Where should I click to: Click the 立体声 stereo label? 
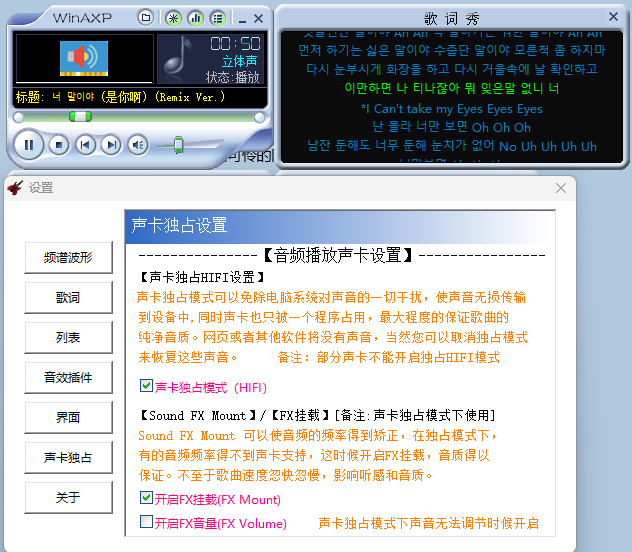coord(239,62)
